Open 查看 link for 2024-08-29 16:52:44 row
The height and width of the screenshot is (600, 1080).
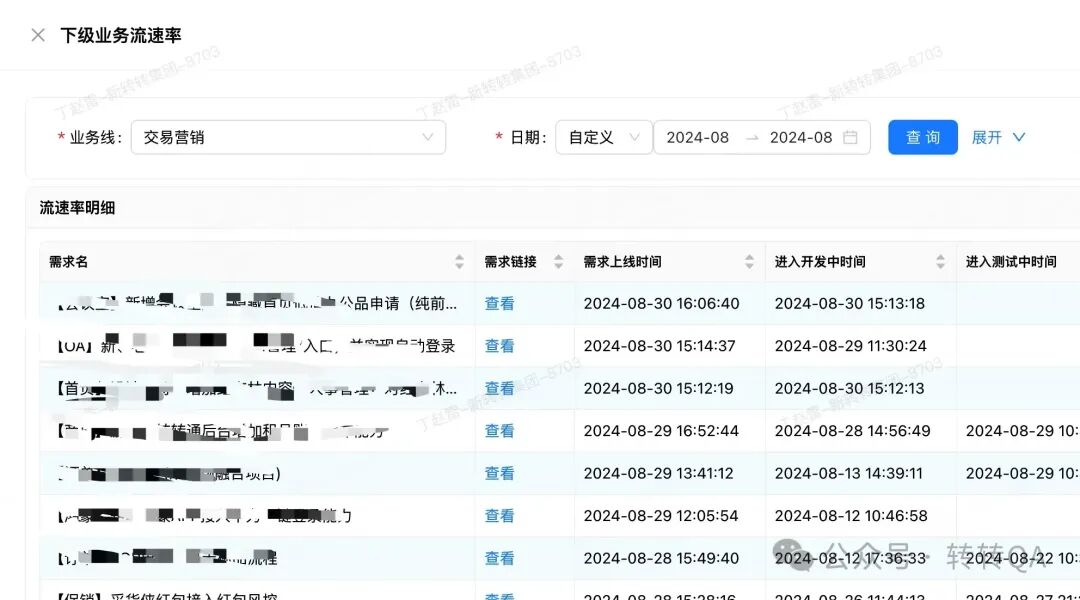(499, 431)
